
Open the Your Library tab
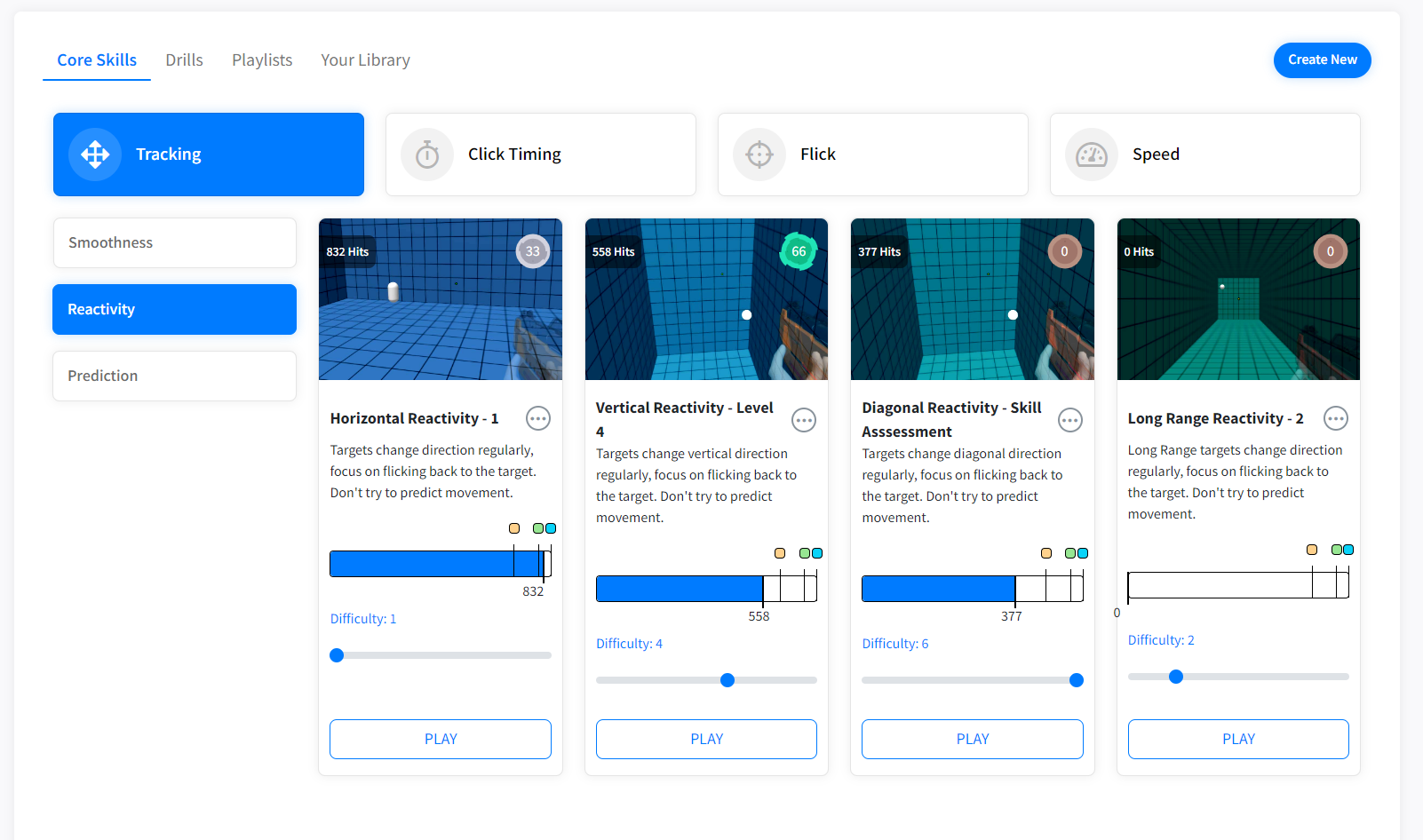(x=365, y=59)
